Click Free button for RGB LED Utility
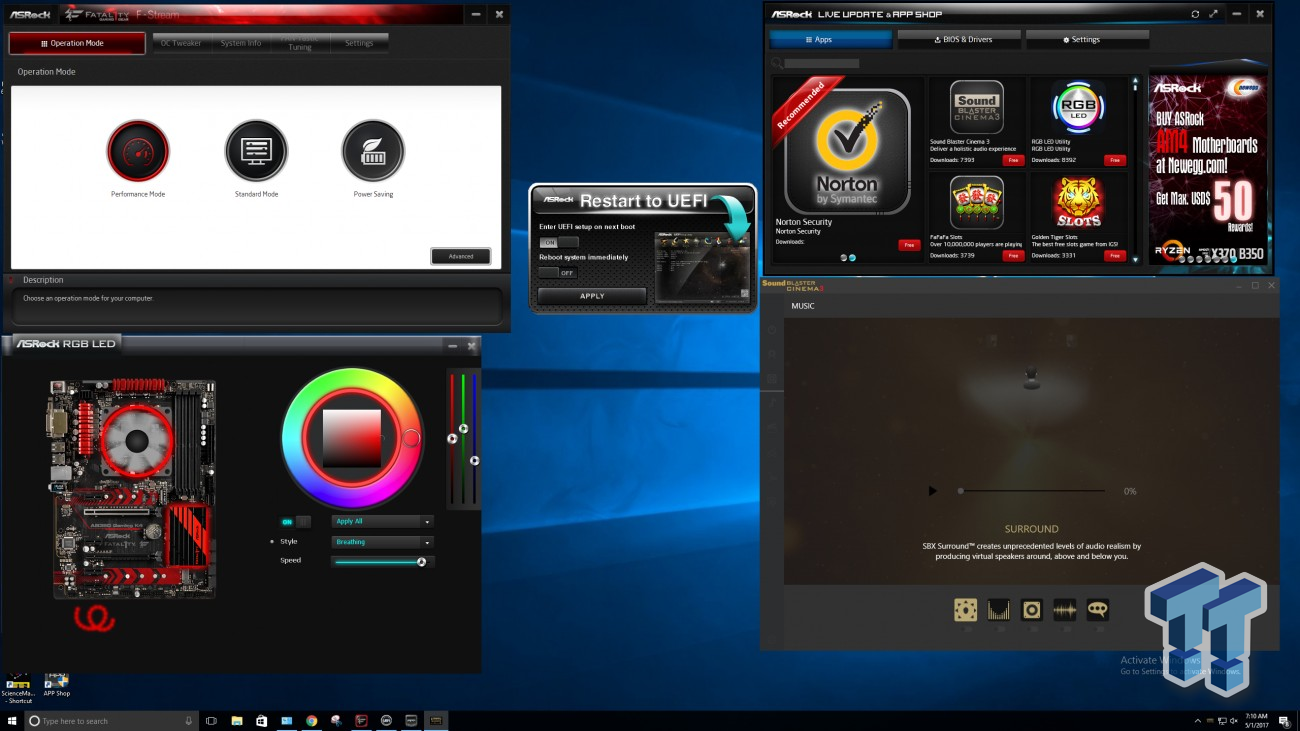Image resolution: width=1300 pixels, height=731 pixels. [1115, 160]
